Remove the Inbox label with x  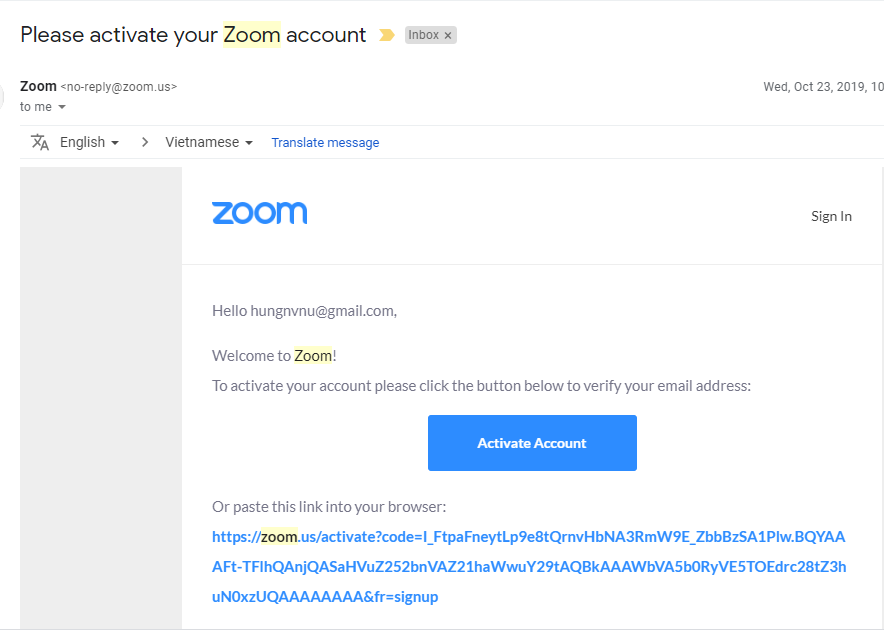pos(448,35)
